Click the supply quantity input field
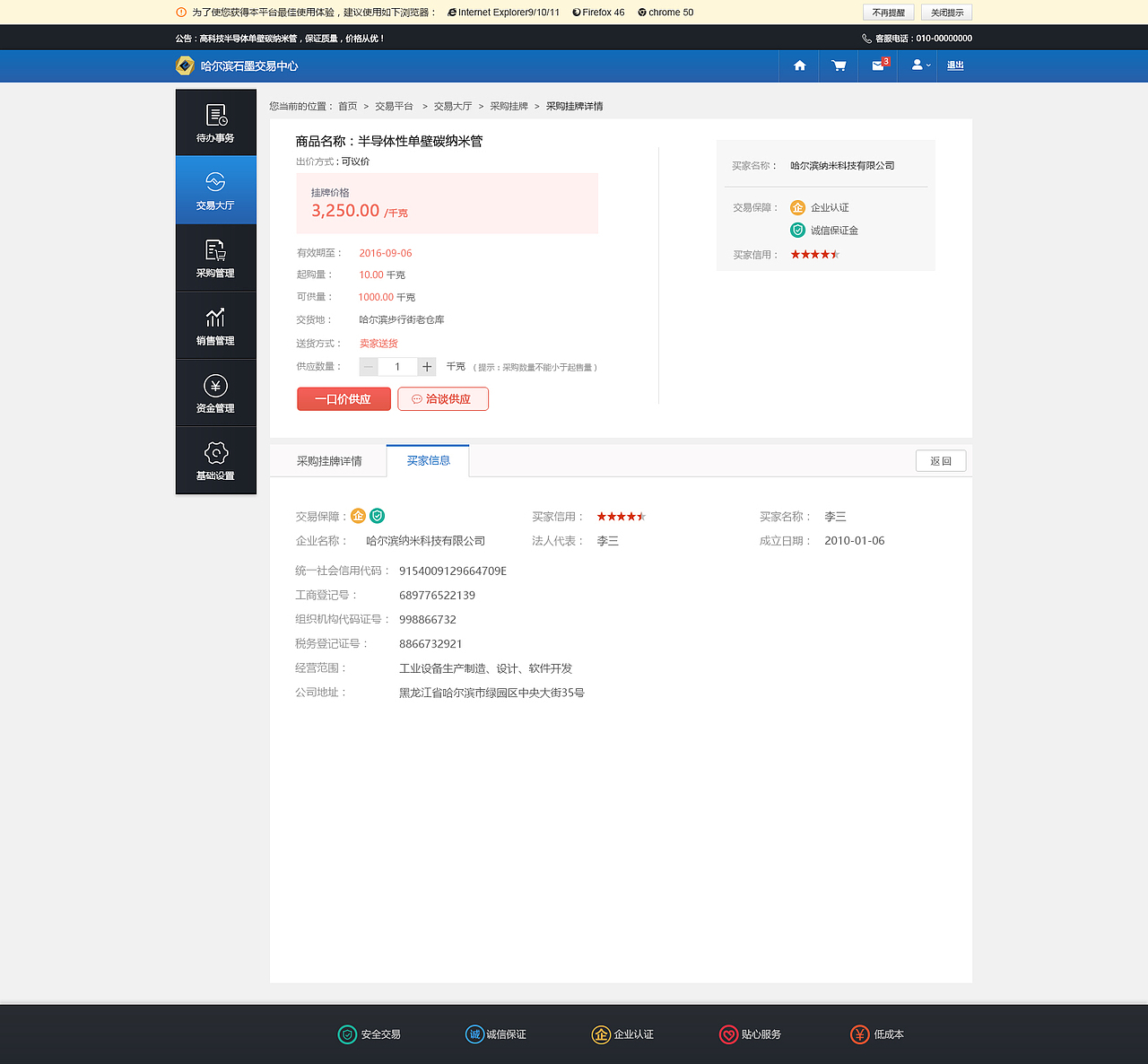Screen dimensions: 1148x1064 click(x=397, y=367)
